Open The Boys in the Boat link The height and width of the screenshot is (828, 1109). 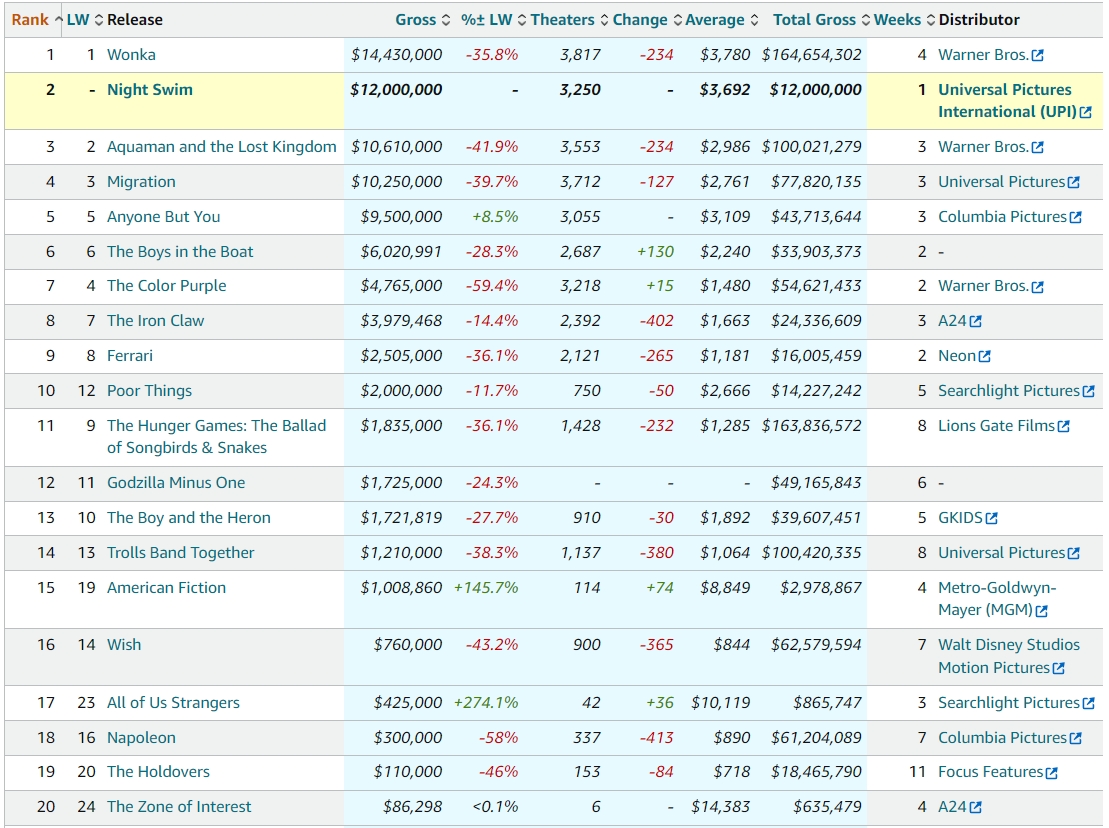coord(180,252)
